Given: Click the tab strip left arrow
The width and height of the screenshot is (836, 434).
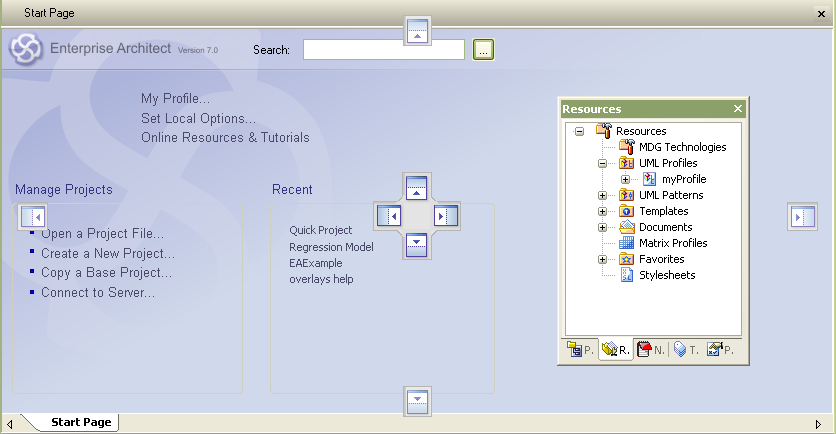Looking at the screenshot, I should [10, 424].
